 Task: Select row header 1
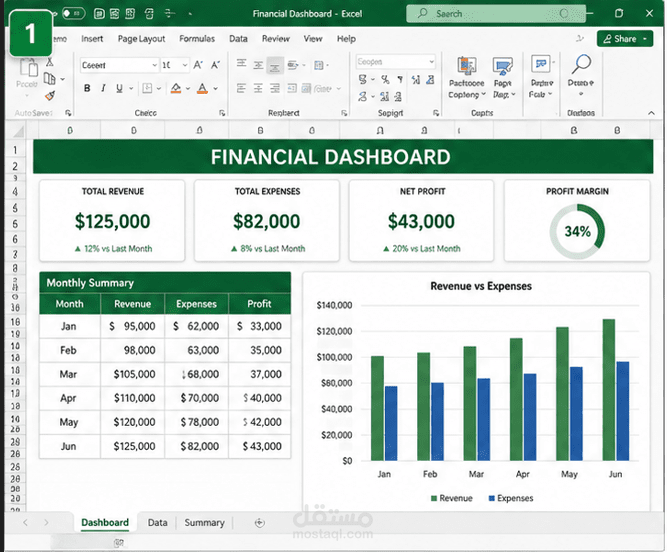(15, 150)
